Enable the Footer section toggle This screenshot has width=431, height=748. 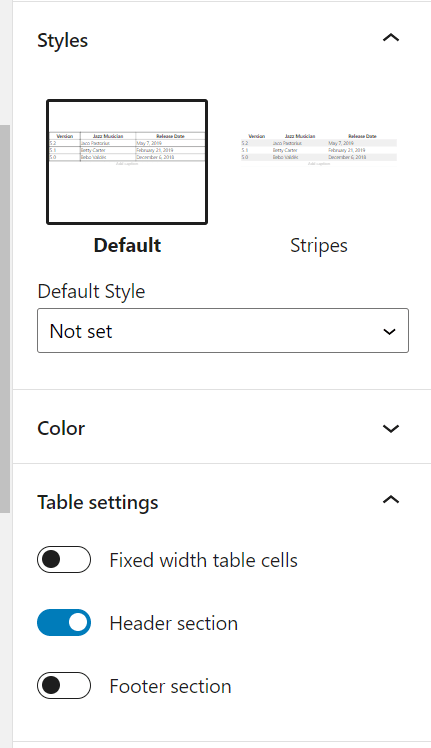point(64,686)
